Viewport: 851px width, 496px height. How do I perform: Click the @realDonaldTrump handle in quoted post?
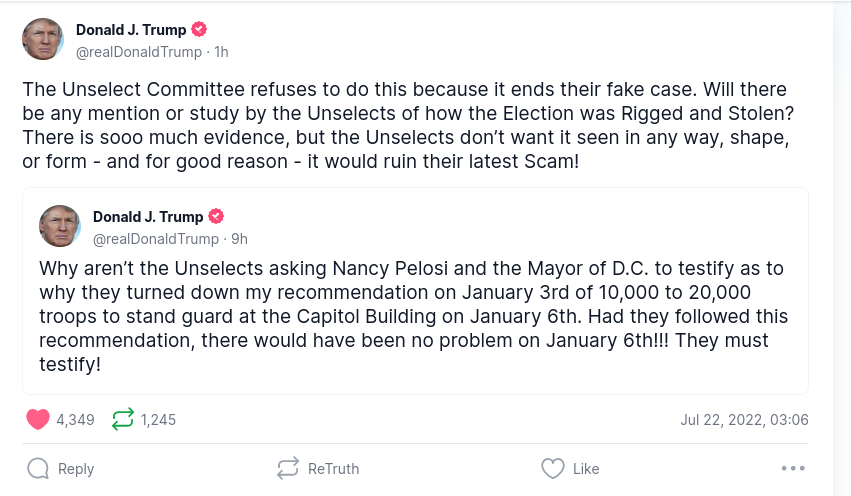[x=156, y=239]
